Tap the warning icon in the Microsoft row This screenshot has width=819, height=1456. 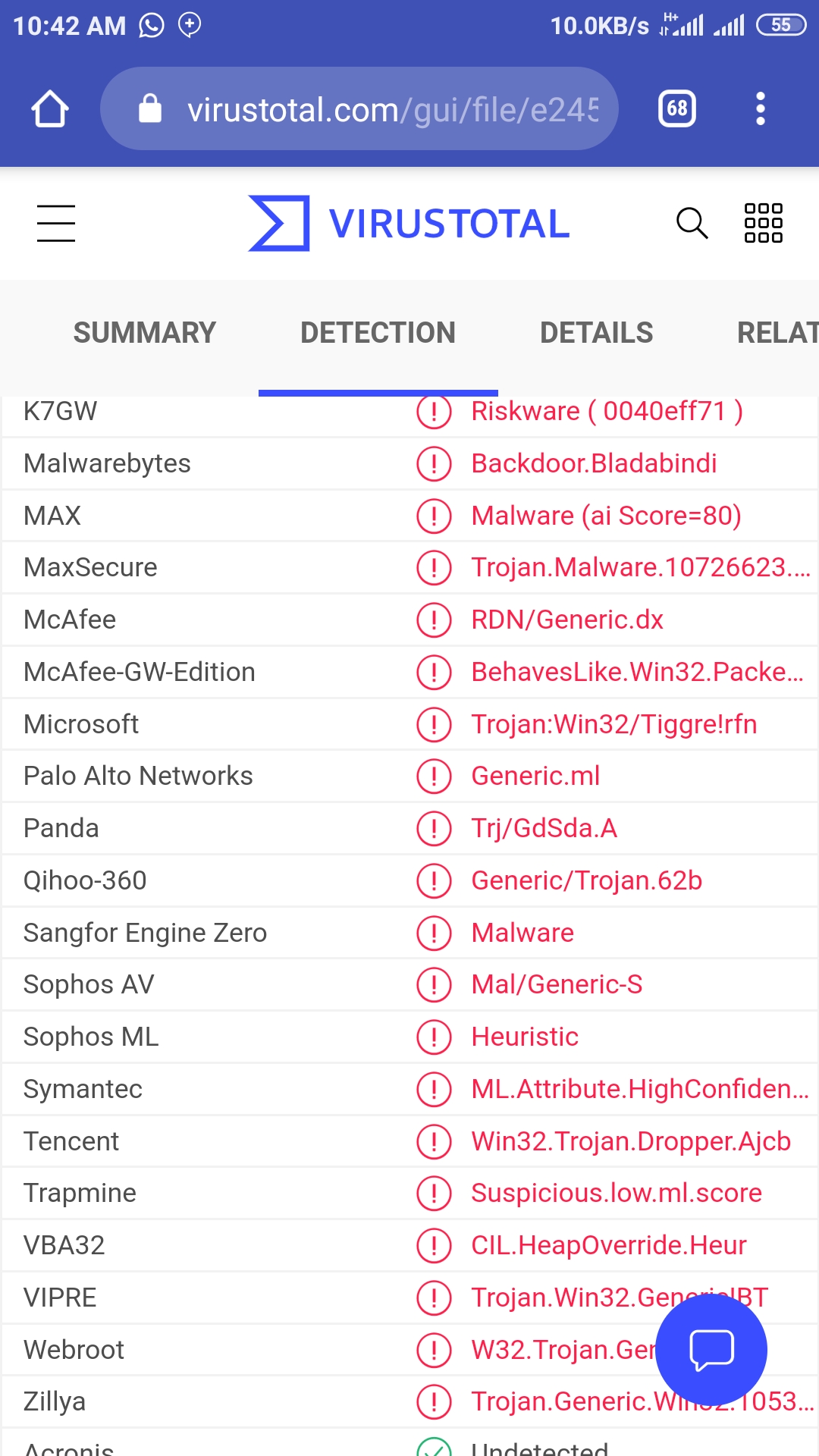pyautogui.click(x=434, y=725)
